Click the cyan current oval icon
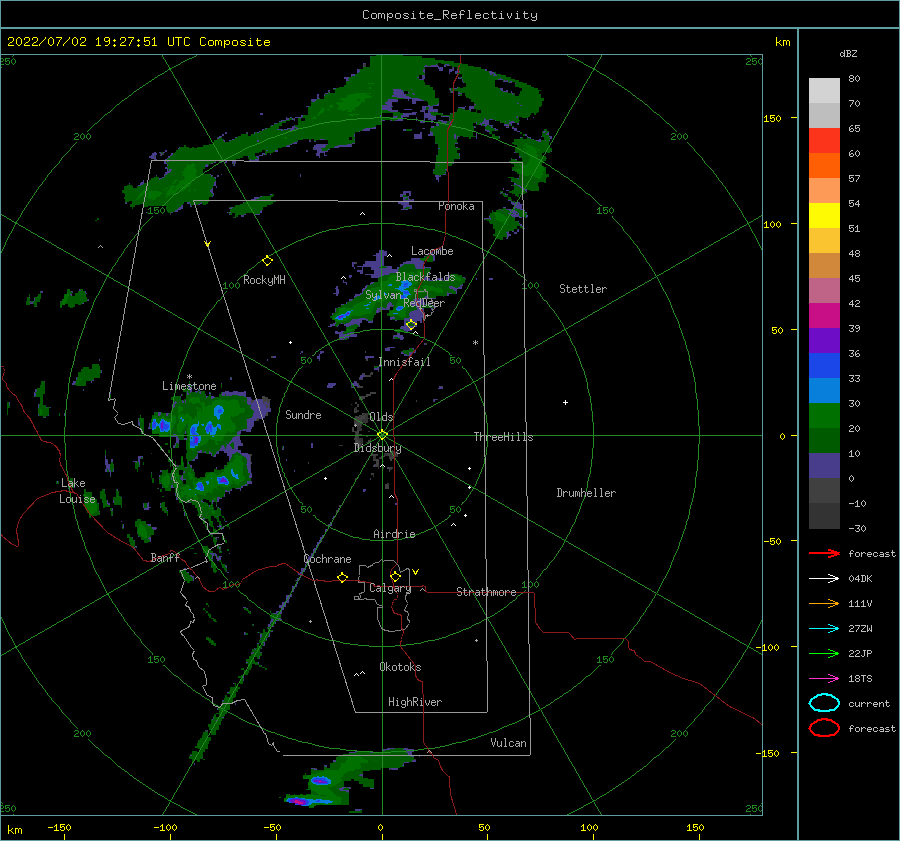 click(x=824, y=703)
